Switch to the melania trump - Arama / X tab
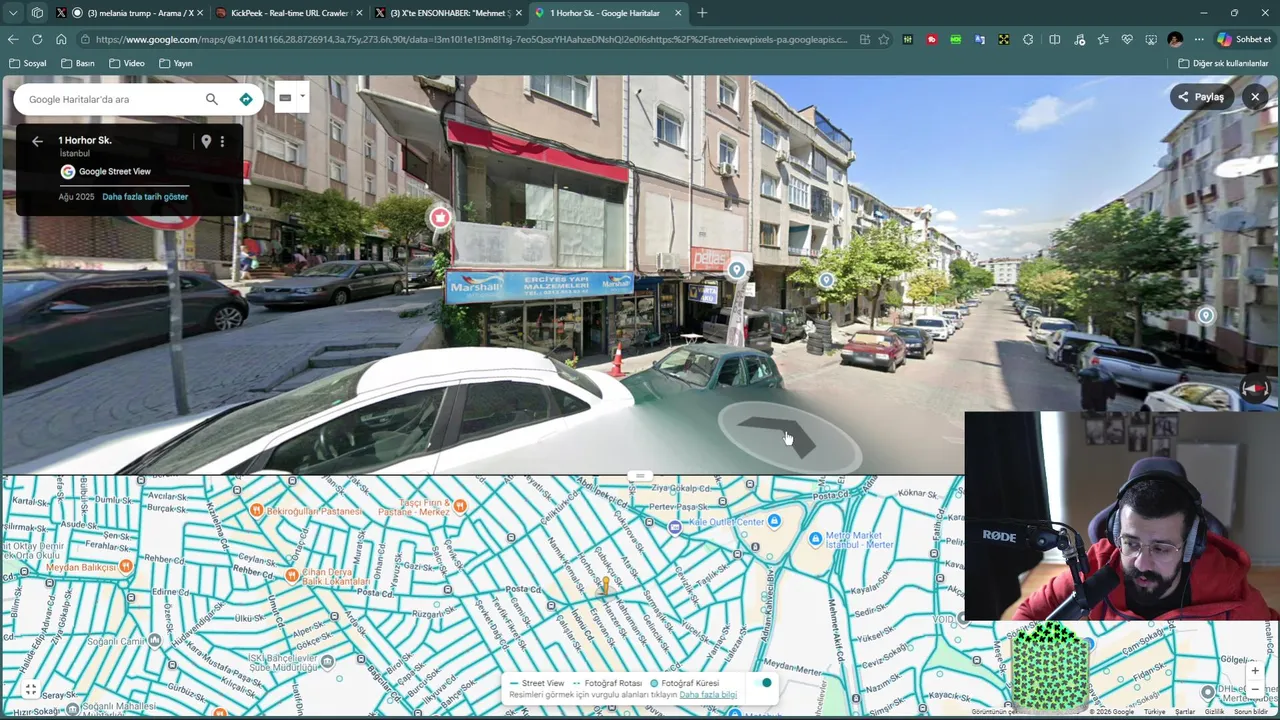 point(130,13)
